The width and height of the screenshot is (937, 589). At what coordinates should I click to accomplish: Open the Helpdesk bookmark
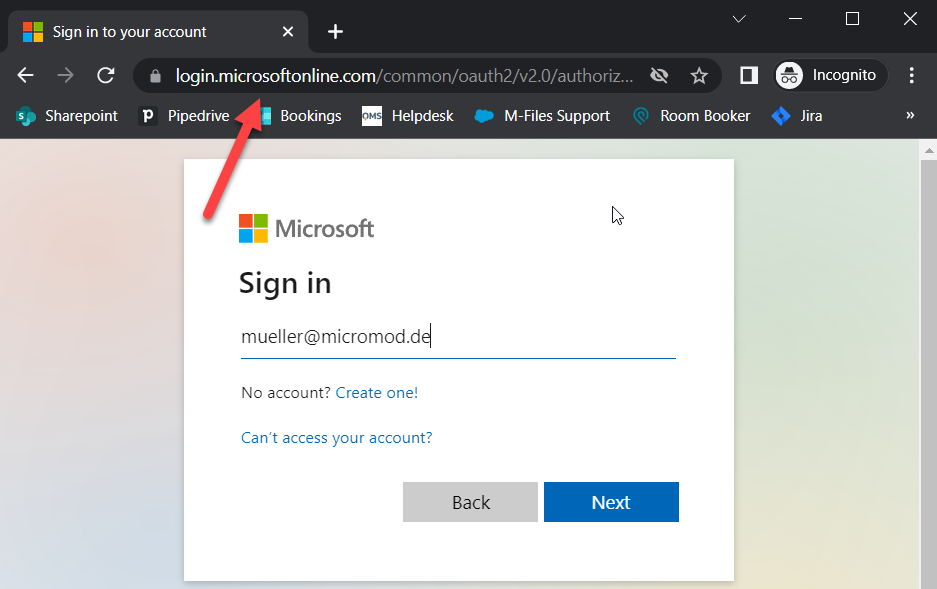click(x=408, y=116)
